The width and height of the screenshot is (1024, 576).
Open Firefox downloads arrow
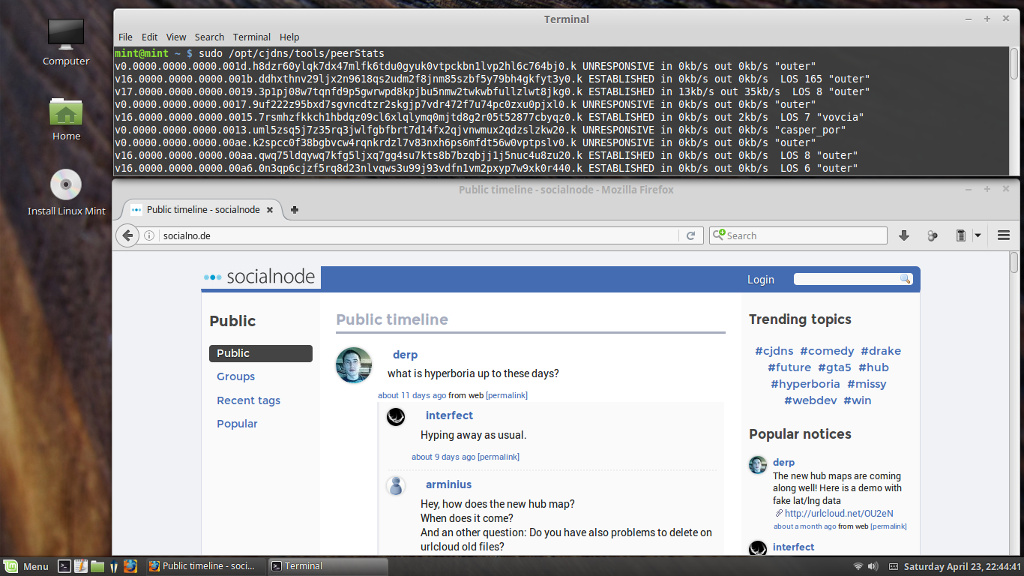click(904, 236)
